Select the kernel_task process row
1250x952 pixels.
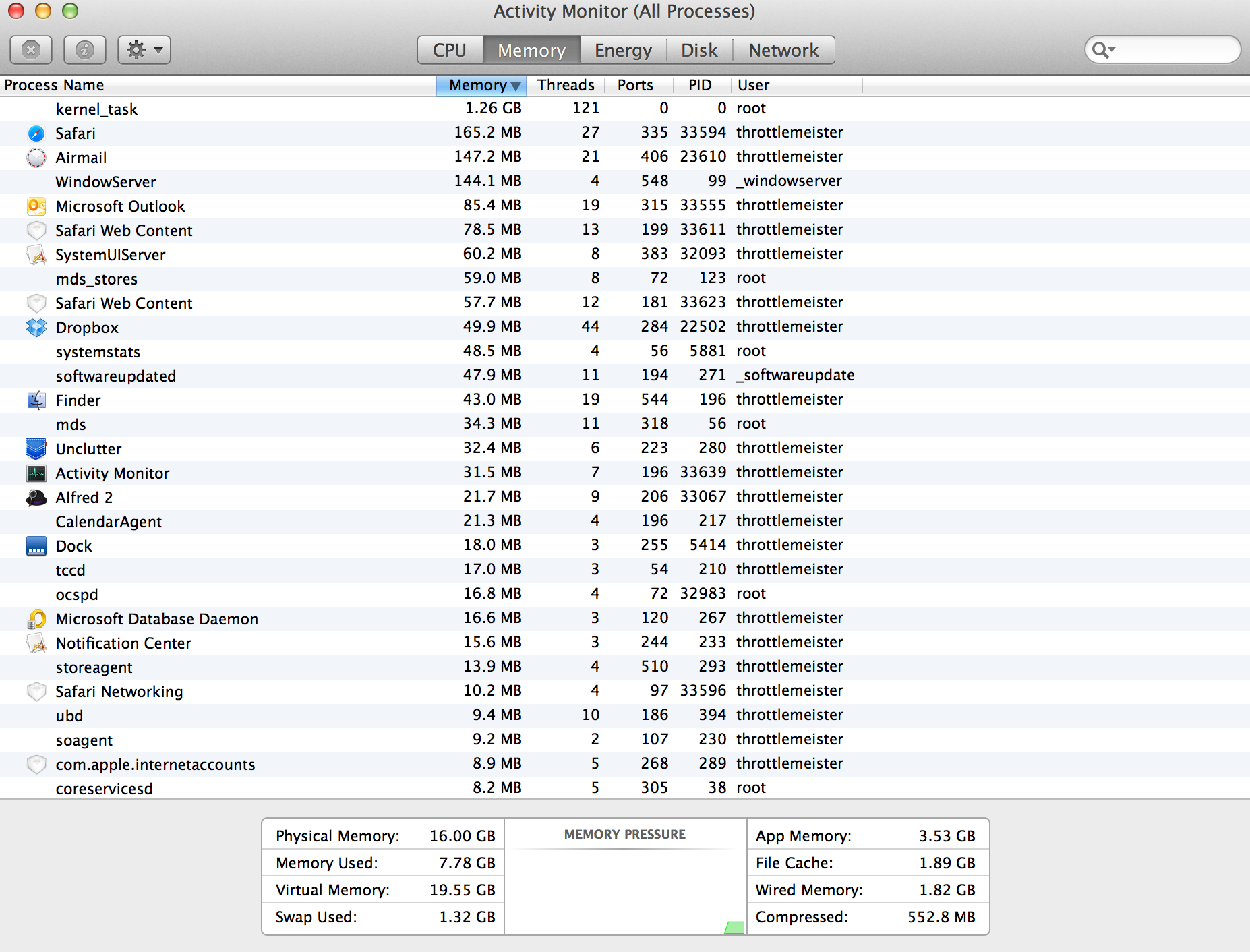625,109
